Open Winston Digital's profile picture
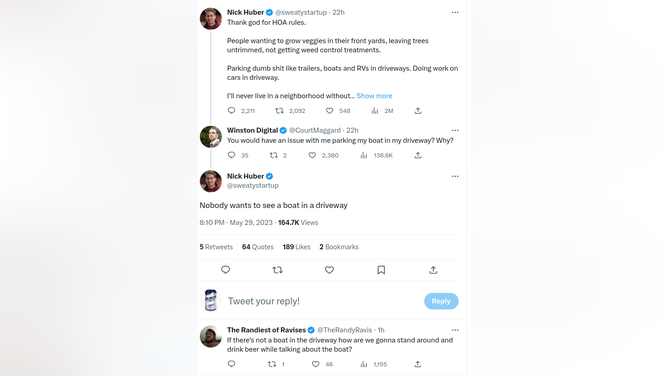The height and width of the screenshot is (376, 668). (x=211, y=137)
